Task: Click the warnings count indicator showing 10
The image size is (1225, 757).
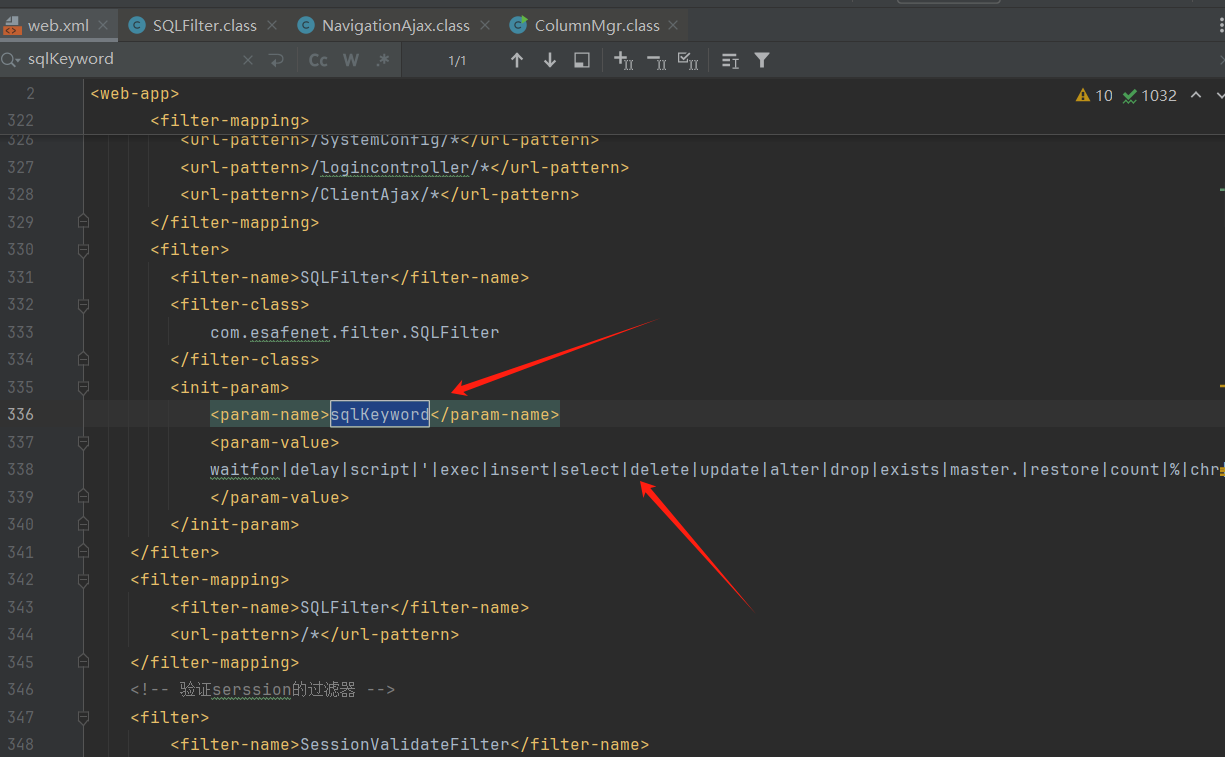Action: [x=1094, y=95]
